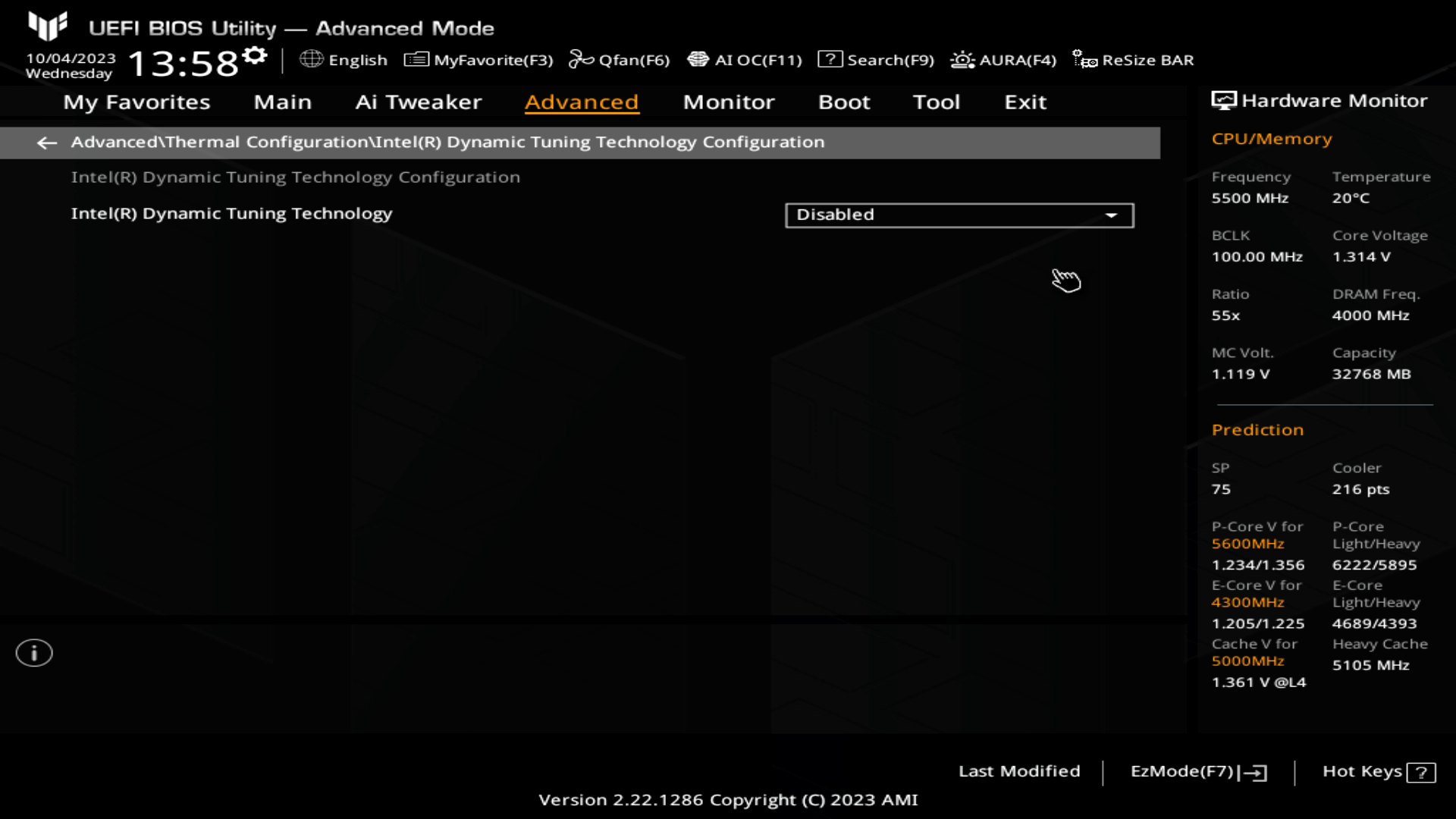
Task: Click the BCLK frequency input field
Action: [x=1257, y=256]
